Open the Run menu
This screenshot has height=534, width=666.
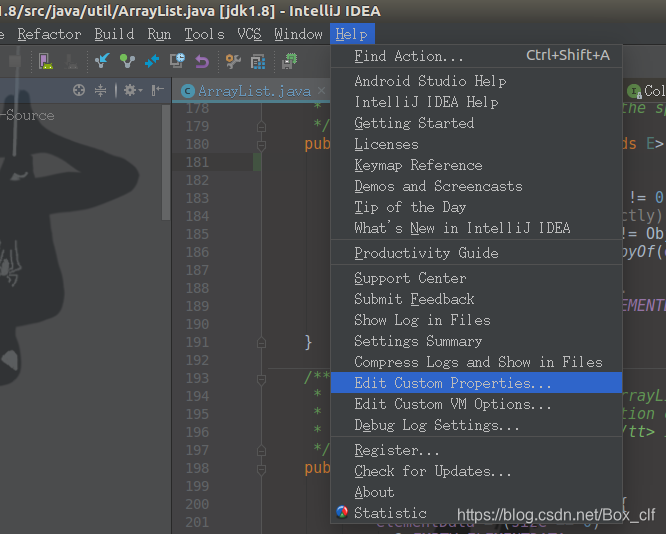[x=159, y=34]
